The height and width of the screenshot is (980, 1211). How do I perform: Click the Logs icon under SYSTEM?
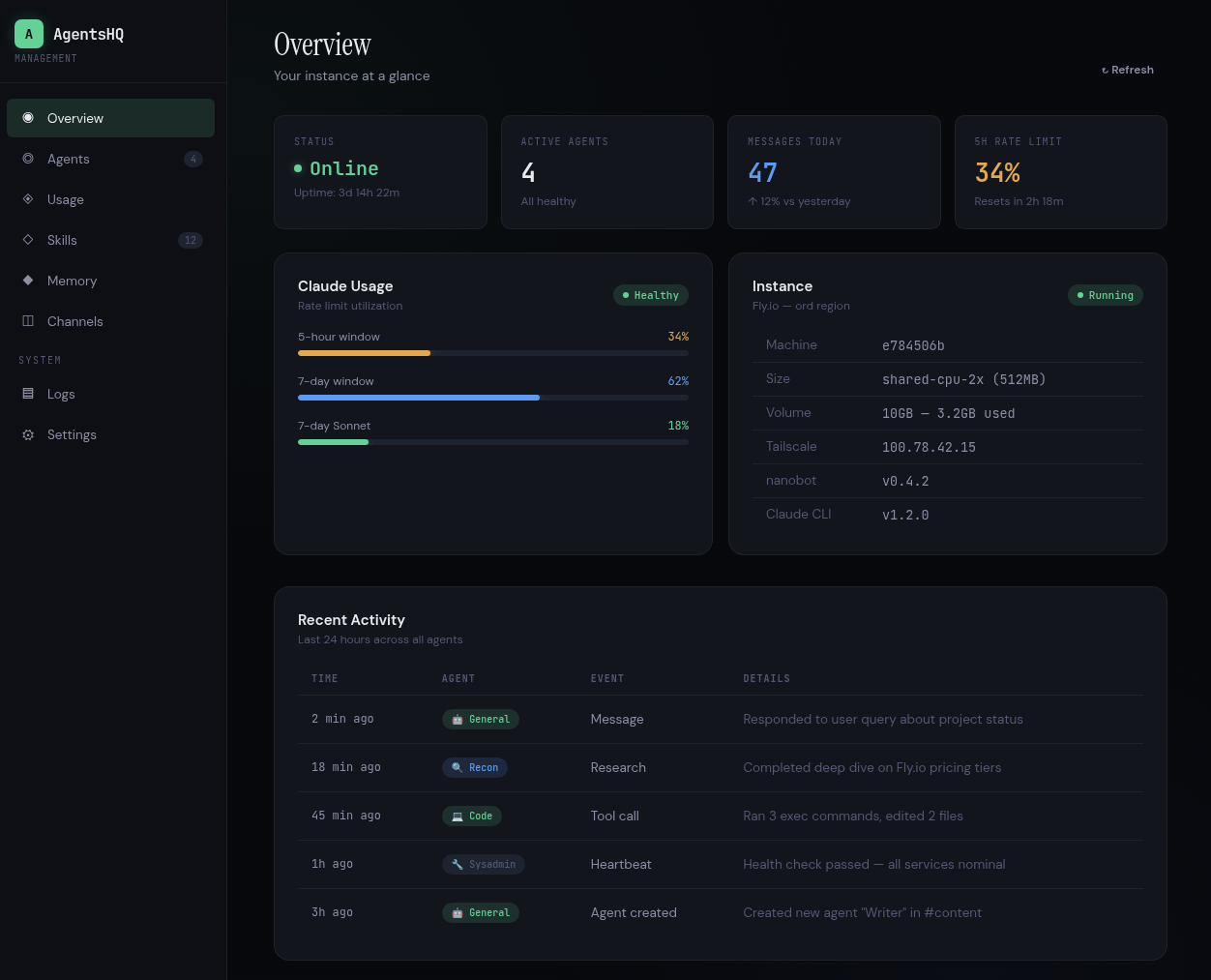point(28,394)
